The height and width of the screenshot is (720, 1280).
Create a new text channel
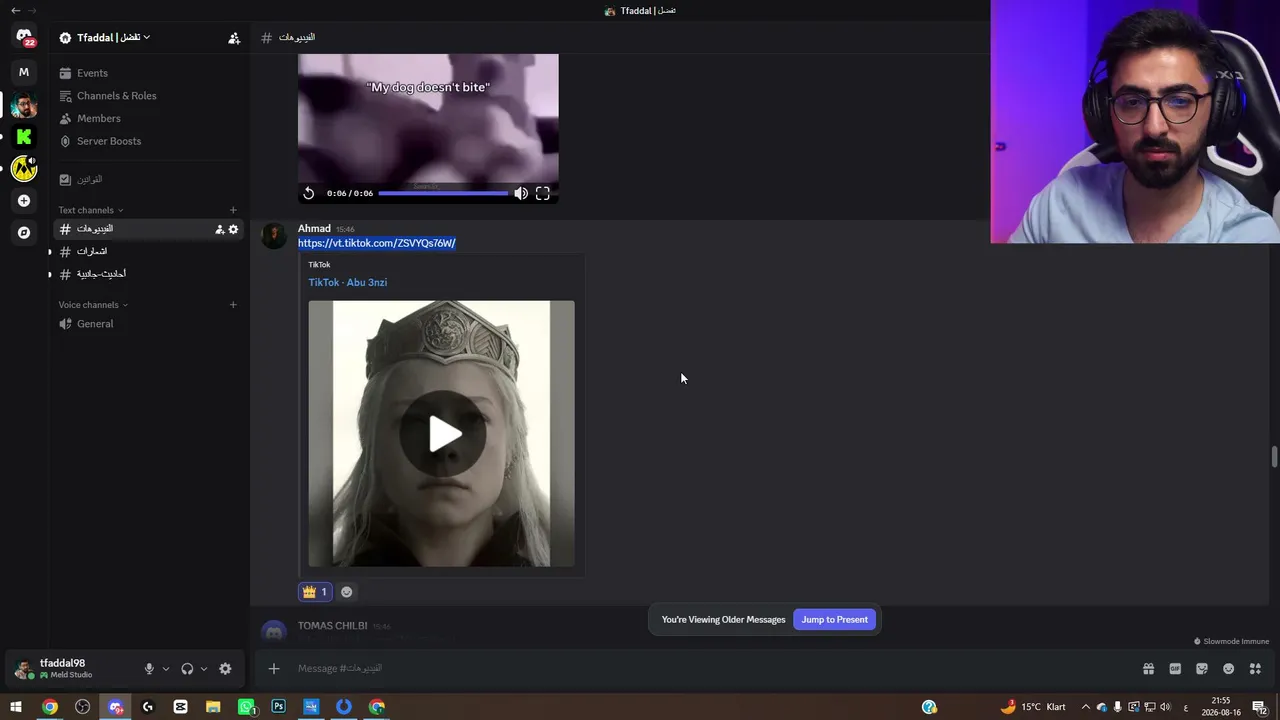tap(233, 210)
